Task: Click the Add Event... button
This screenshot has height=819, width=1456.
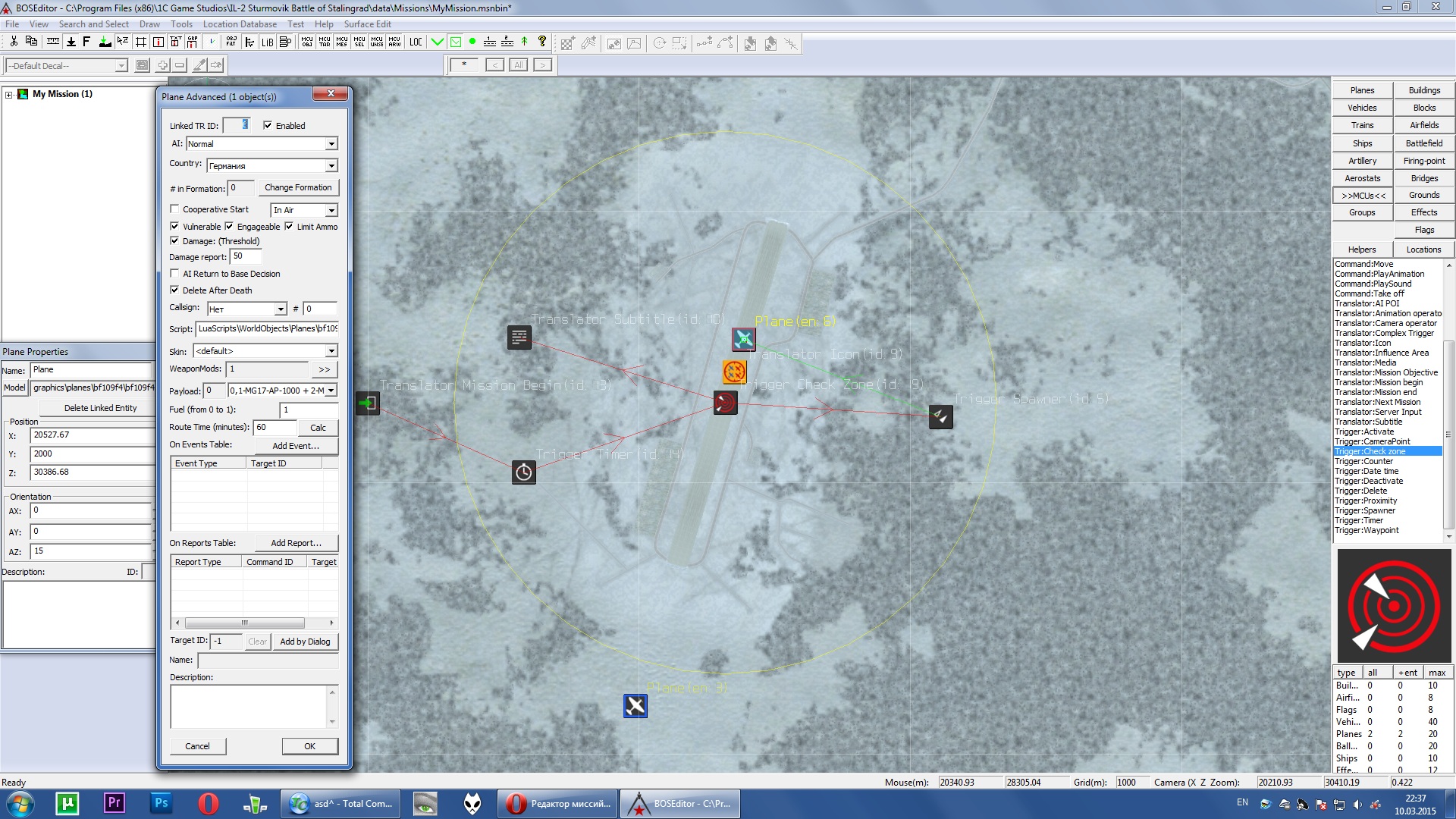Action: (296, 446)
